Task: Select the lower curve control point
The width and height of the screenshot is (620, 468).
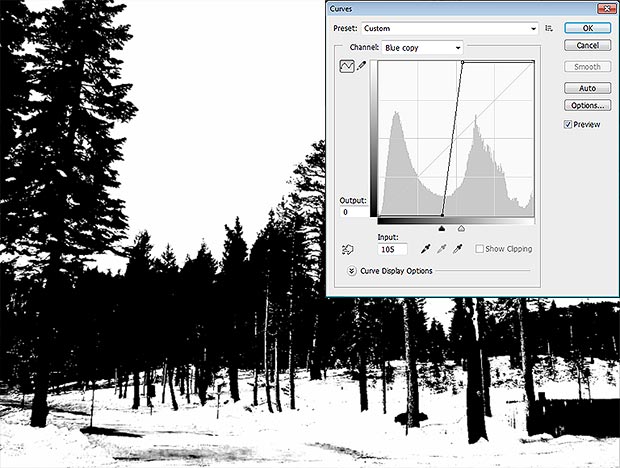Action: point(442,215)
